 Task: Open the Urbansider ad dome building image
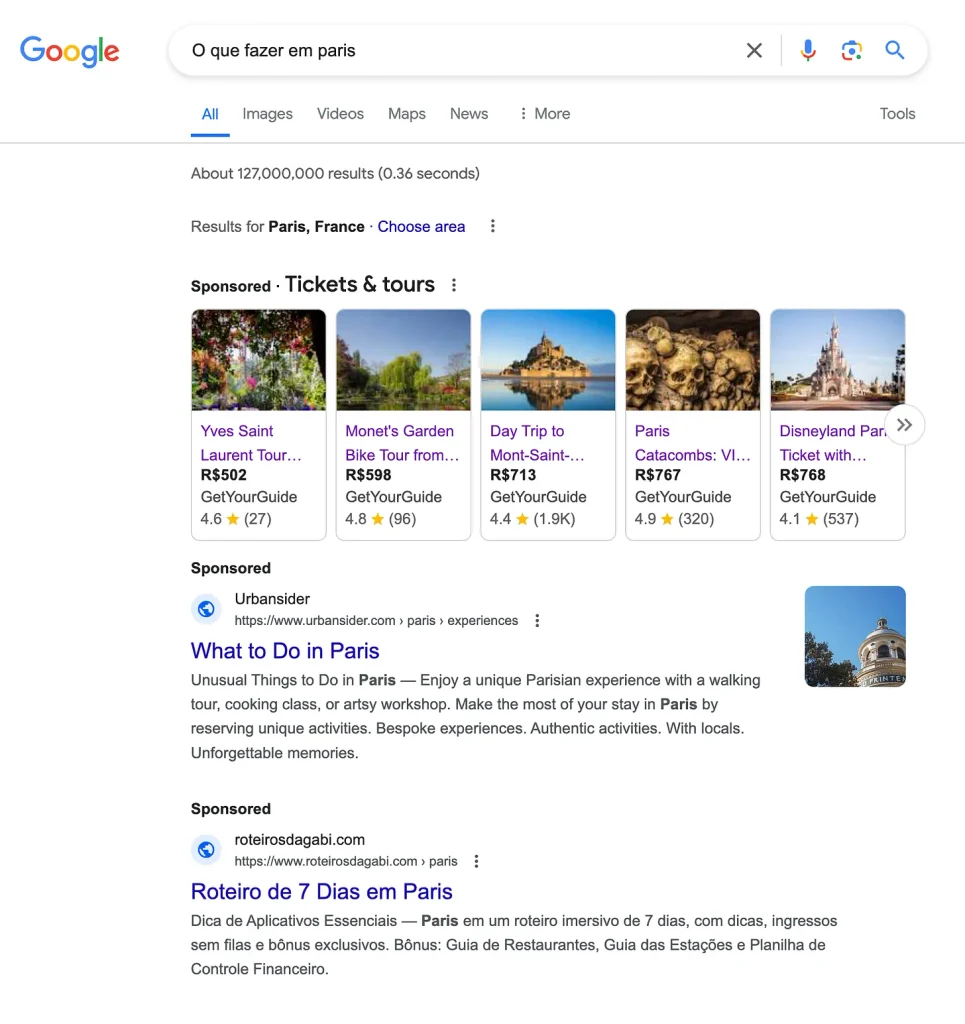(855, 637)
